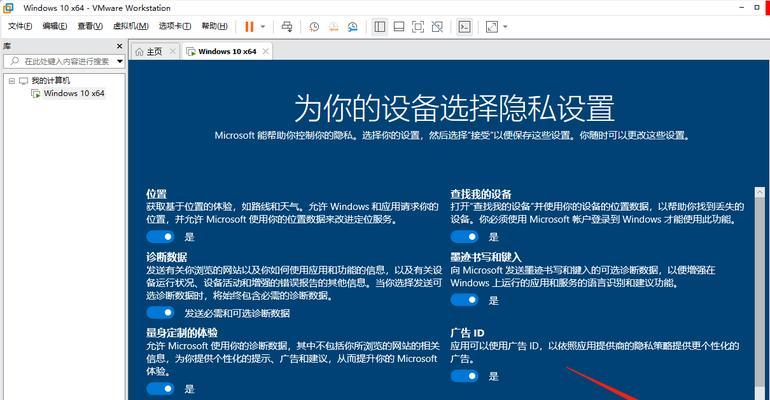Screen dimensions: 770x400
Task: Close the 主页 tab
Action: pos(172,51)
